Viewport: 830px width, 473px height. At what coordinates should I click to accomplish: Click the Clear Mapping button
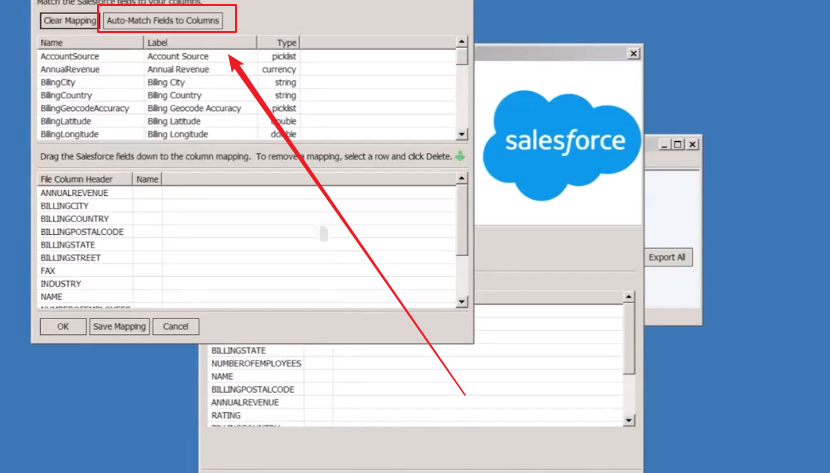(69, 21)
